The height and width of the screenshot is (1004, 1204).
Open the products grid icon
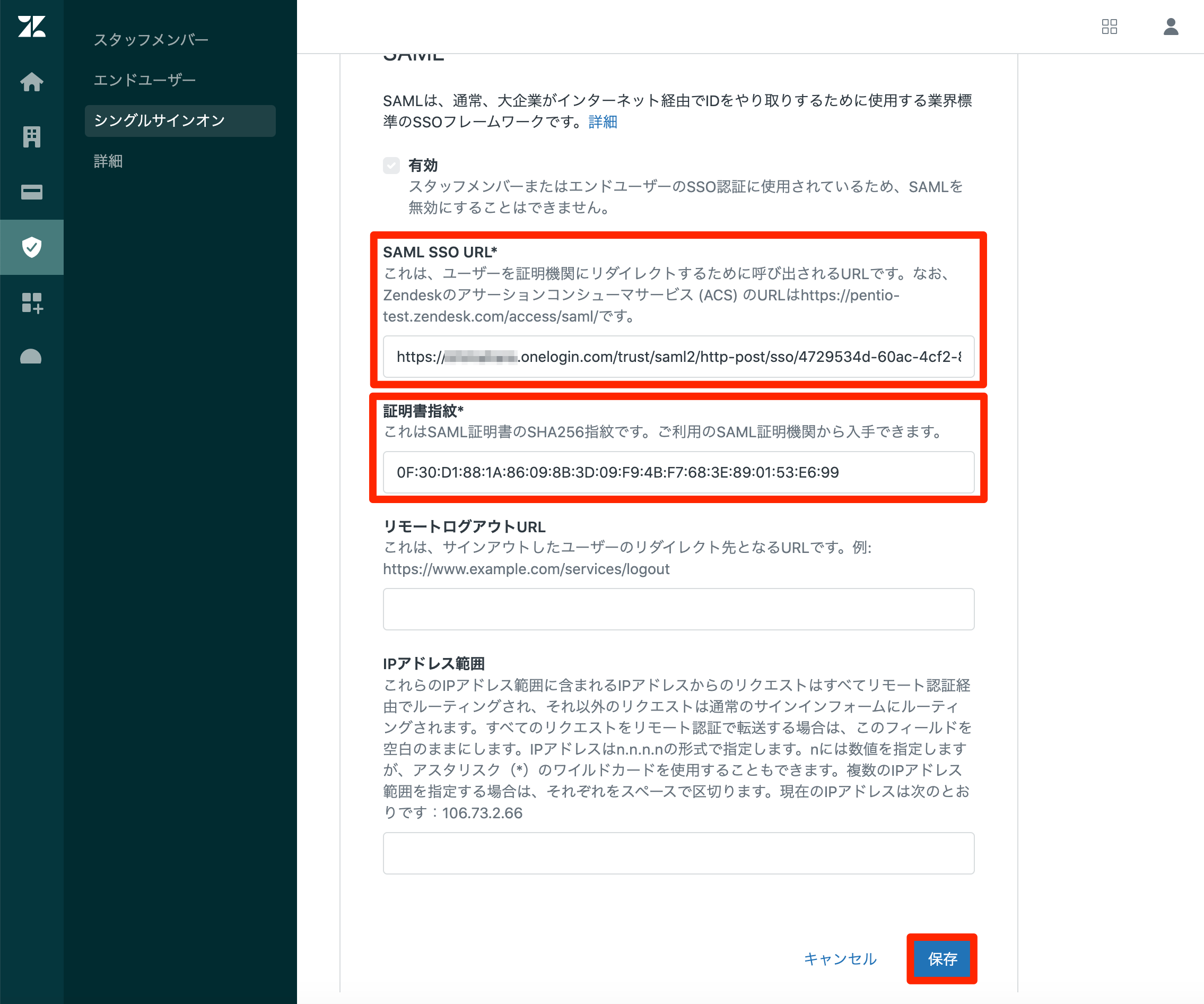(1110, 27)
